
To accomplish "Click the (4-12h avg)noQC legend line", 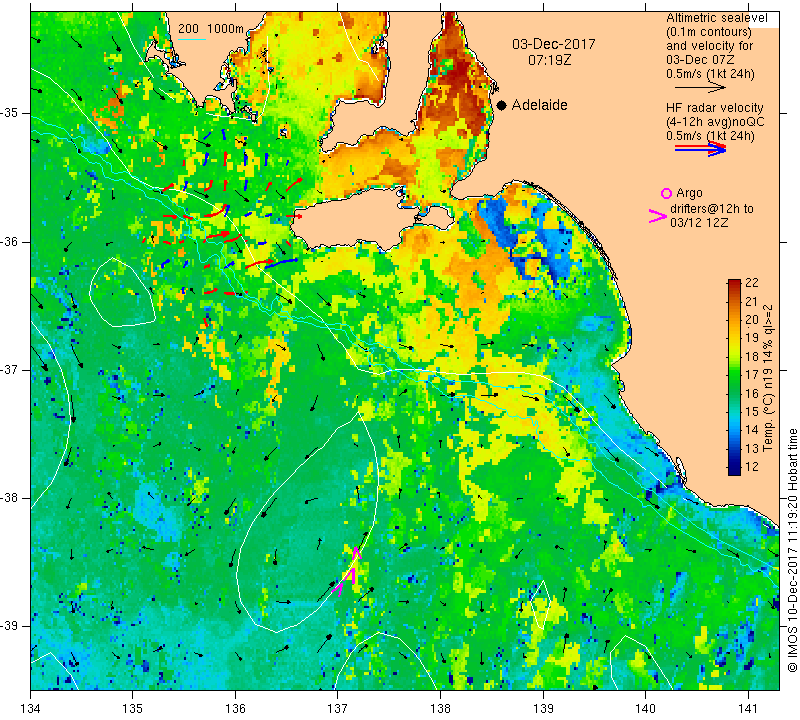I will click(x=715, y=122).
